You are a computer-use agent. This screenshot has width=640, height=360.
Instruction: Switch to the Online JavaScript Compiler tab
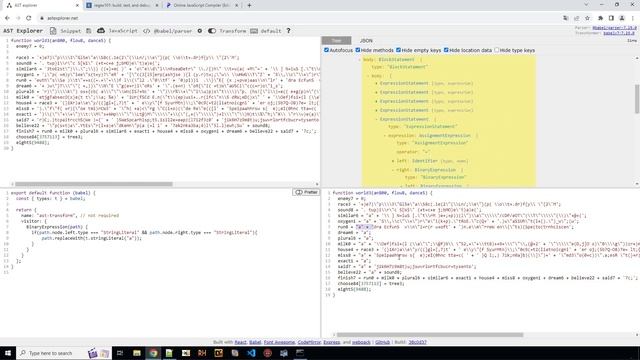click(x=202, y=5)
